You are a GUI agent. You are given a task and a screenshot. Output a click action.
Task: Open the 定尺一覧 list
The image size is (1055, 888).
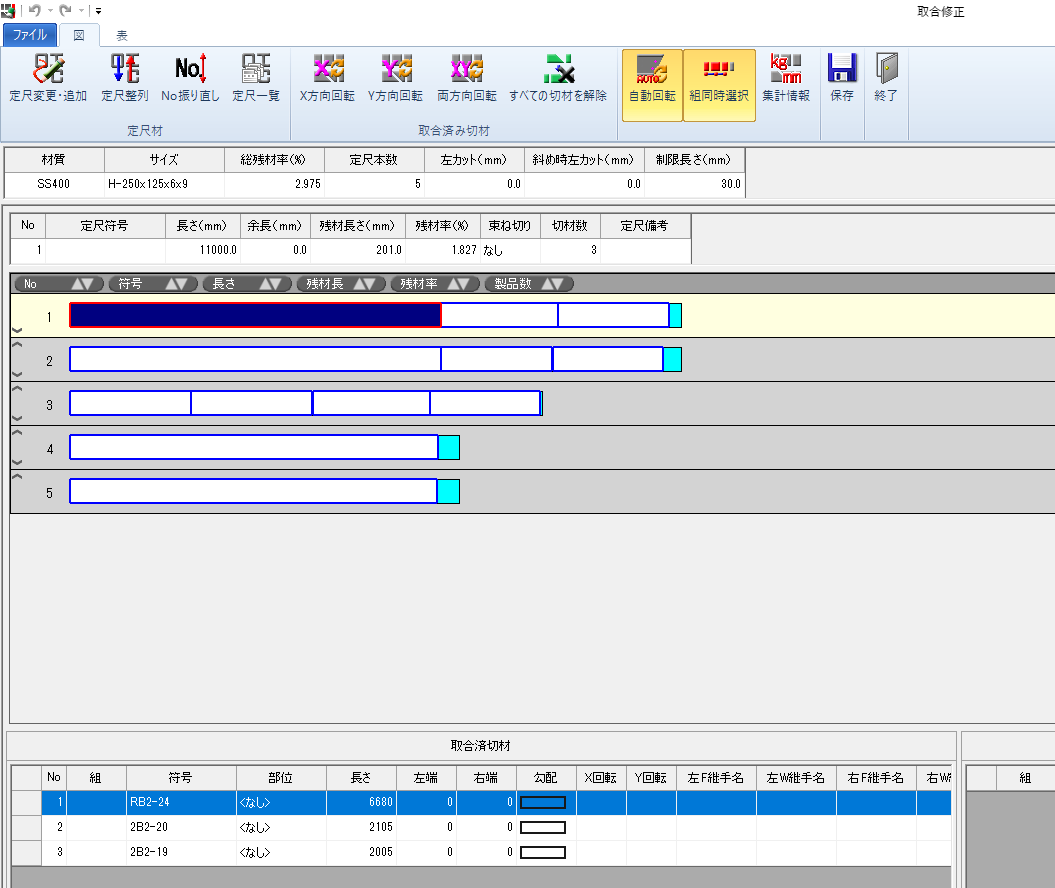(x=256, y=77)
